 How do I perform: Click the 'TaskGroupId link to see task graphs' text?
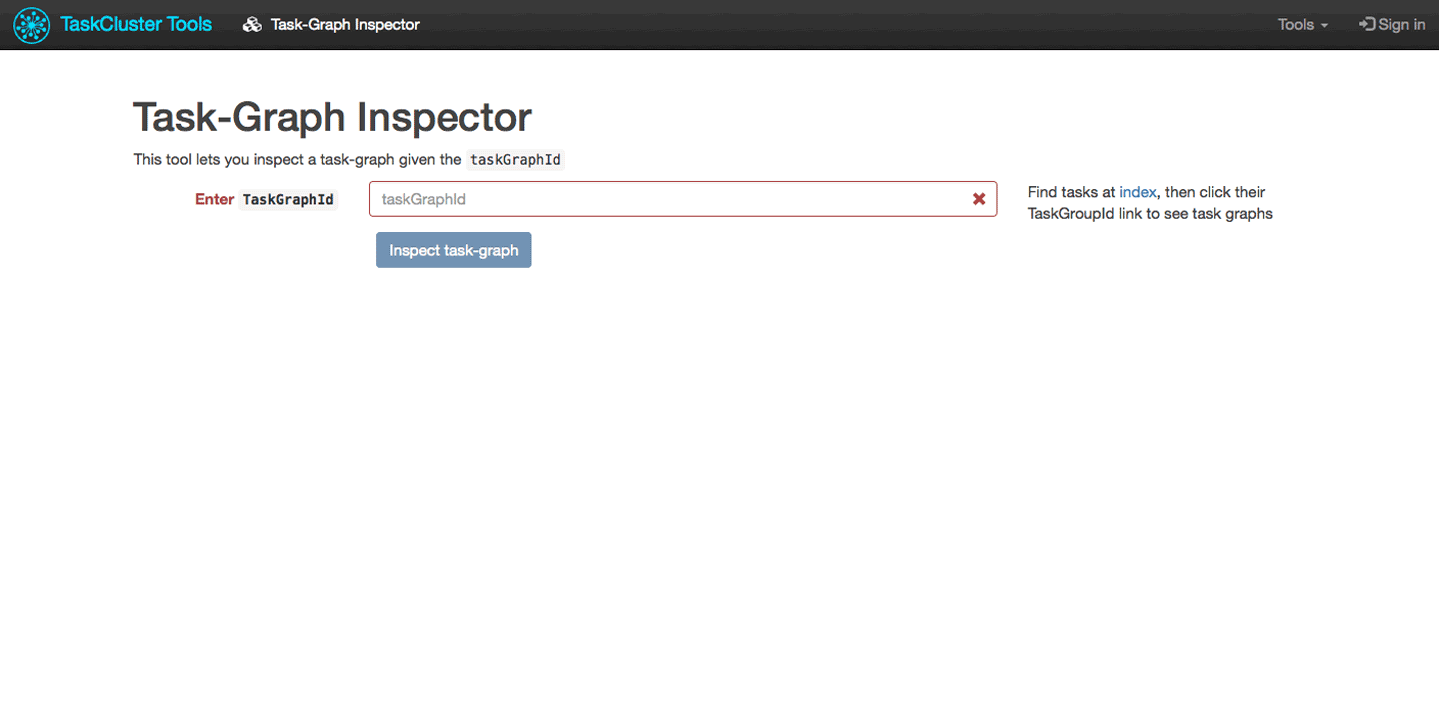pyautogui.click(x=1150, y=213)
